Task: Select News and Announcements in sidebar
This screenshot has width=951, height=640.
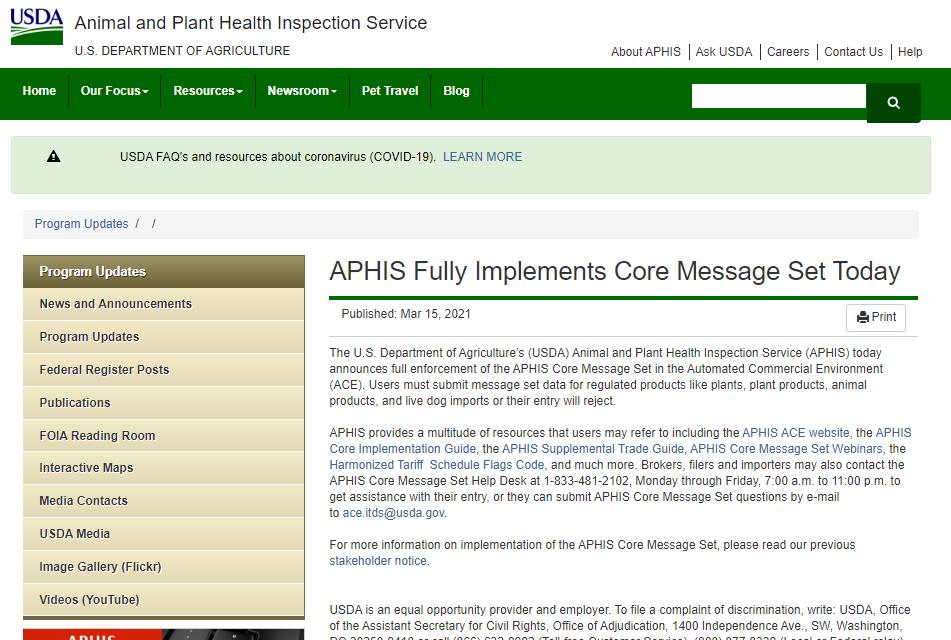Action: point(115,304)
